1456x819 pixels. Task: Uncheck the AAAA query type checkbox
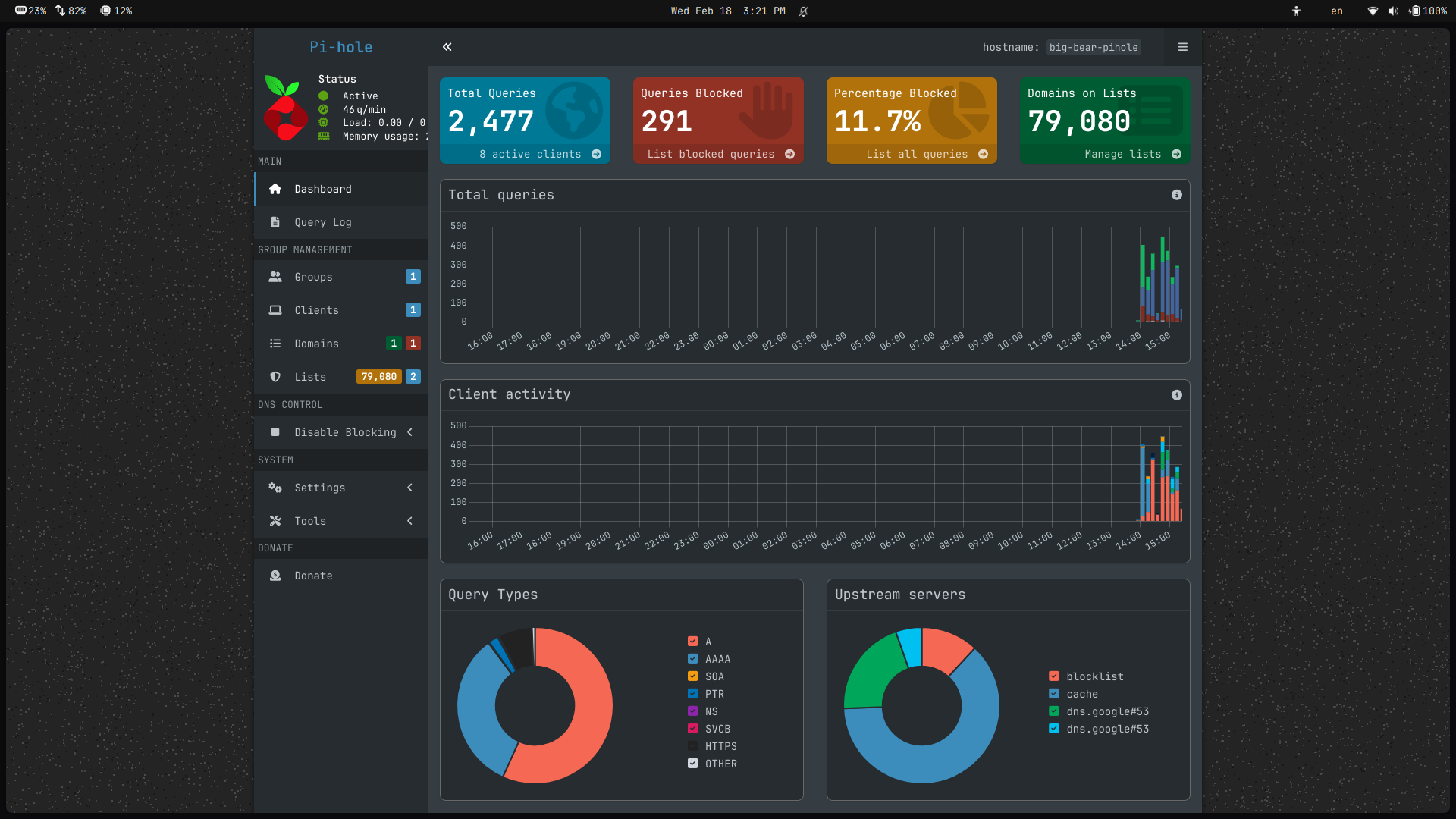point(692,659)
